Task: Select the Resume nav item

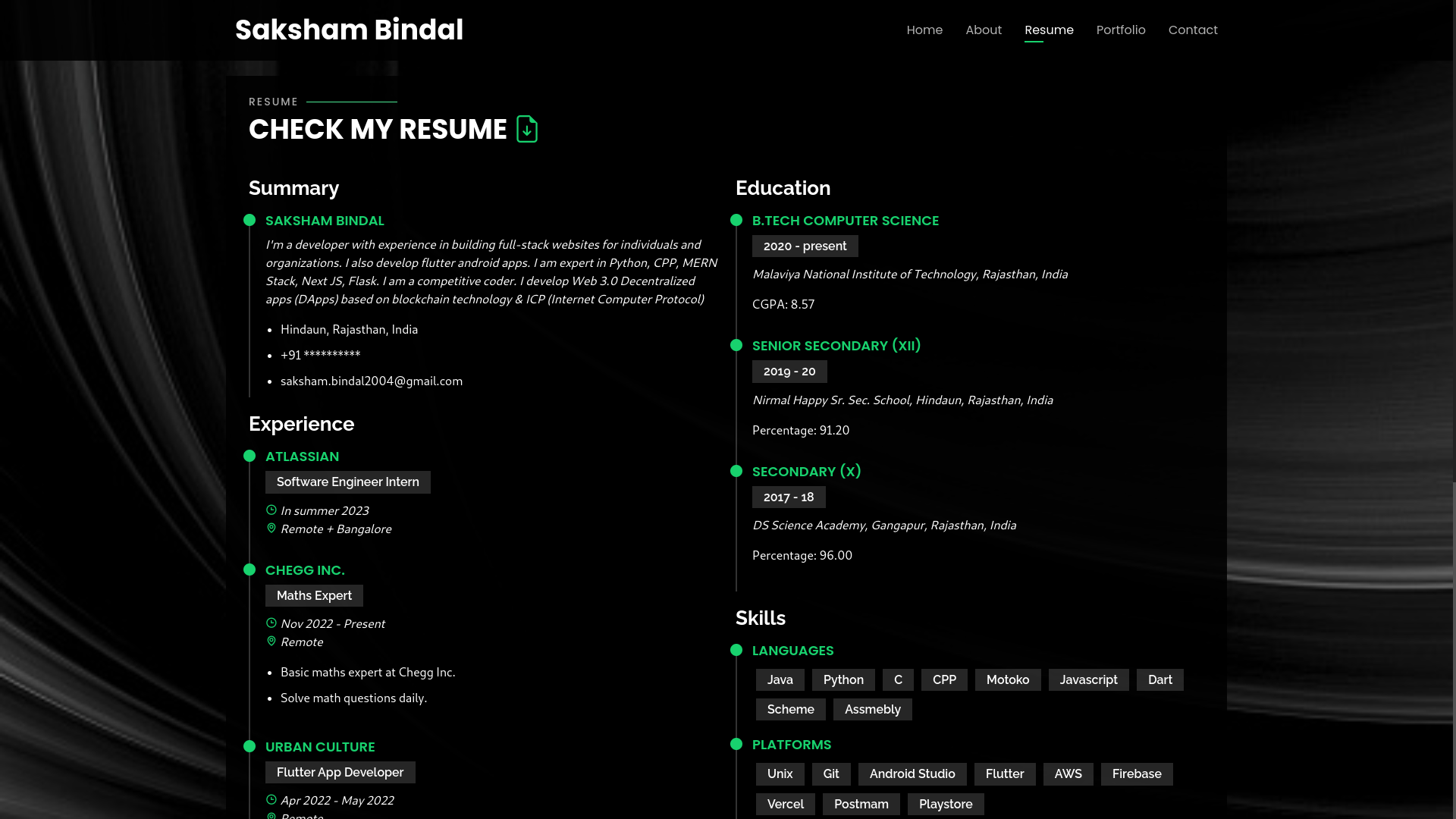Action: (x=1049, y=30)
